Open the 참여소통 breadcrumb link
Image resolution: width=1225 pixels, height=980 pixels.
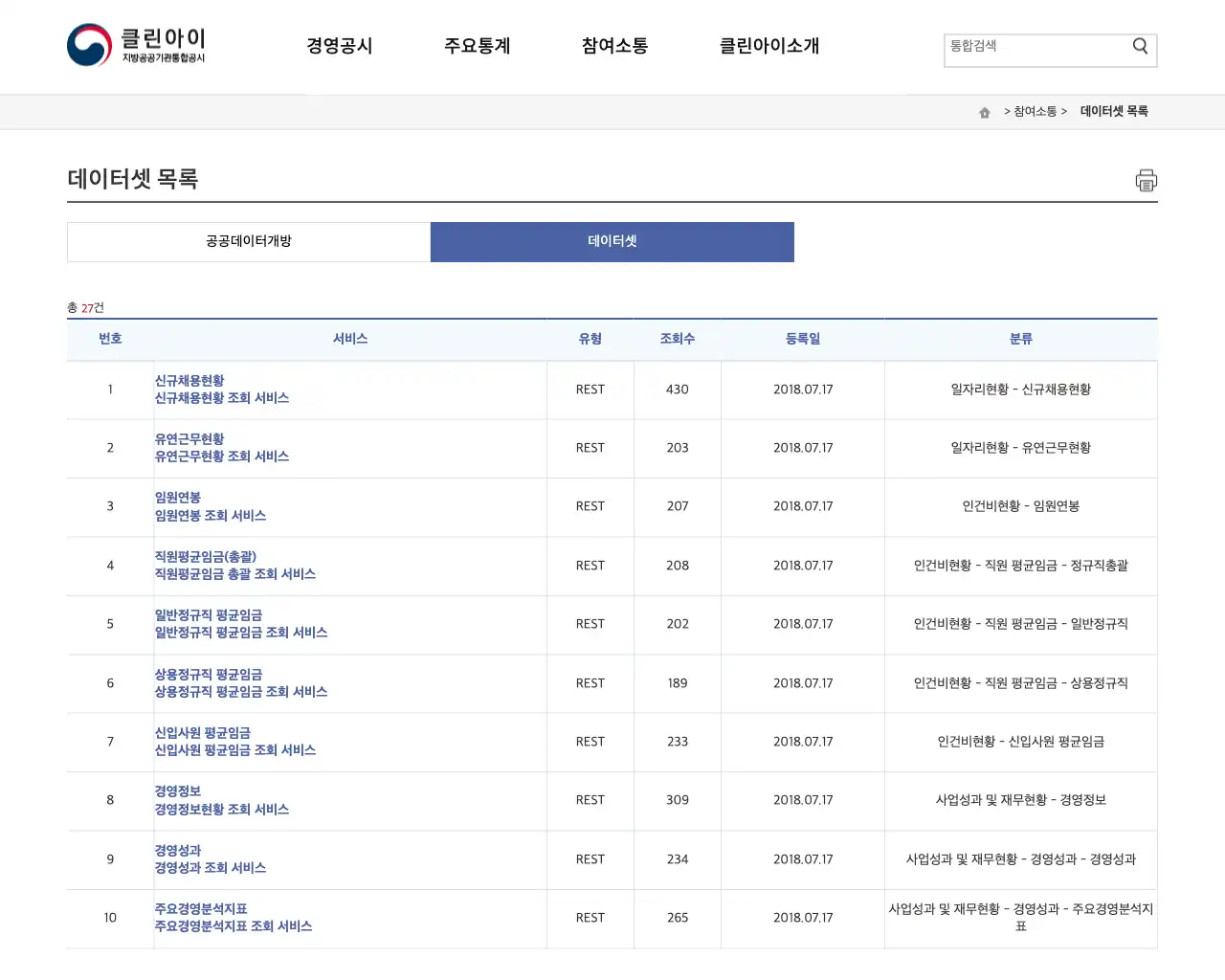(x=1036, y=111)
